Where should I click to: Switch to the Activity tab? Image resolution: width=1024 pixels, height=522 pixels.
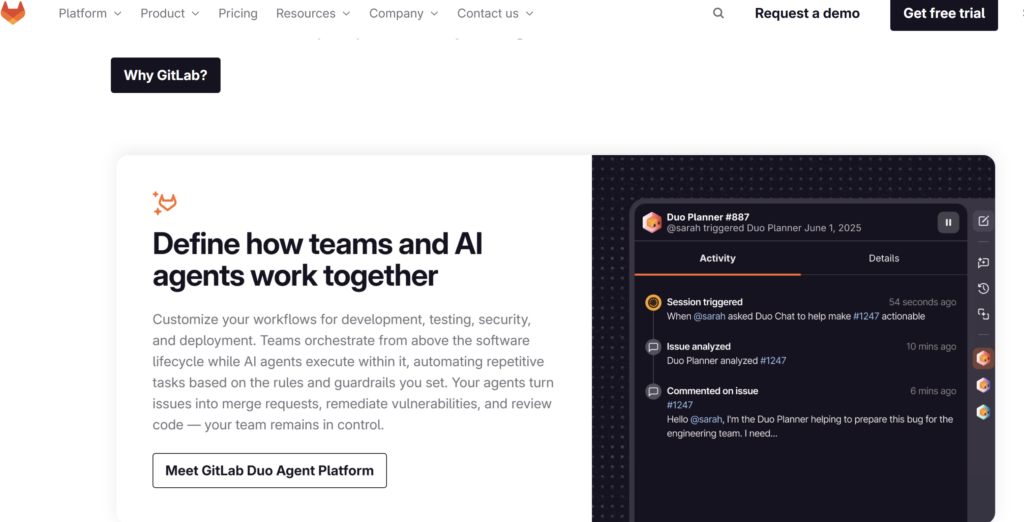pyautogui.click(x=718, y=259)
